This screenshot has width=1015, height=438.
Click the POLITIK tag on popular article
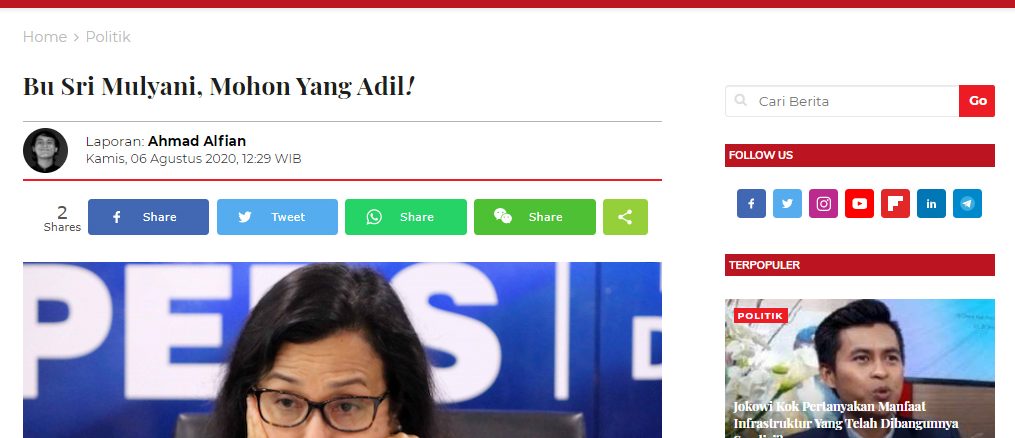click(761, 316)
